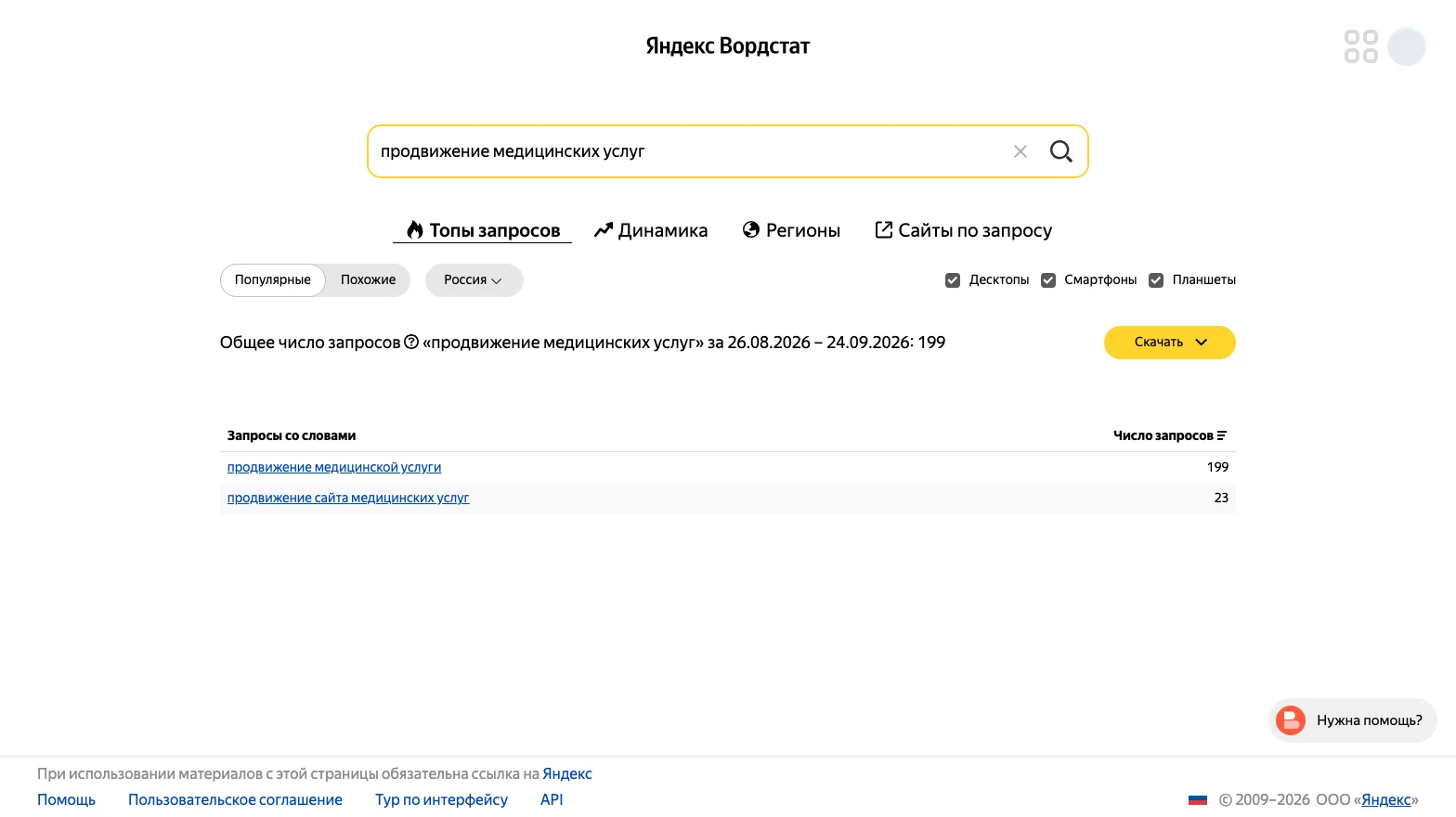
Task: Open Пользовательское соглашение footer link
Action: pyautogui.click(x=235, y=800)
